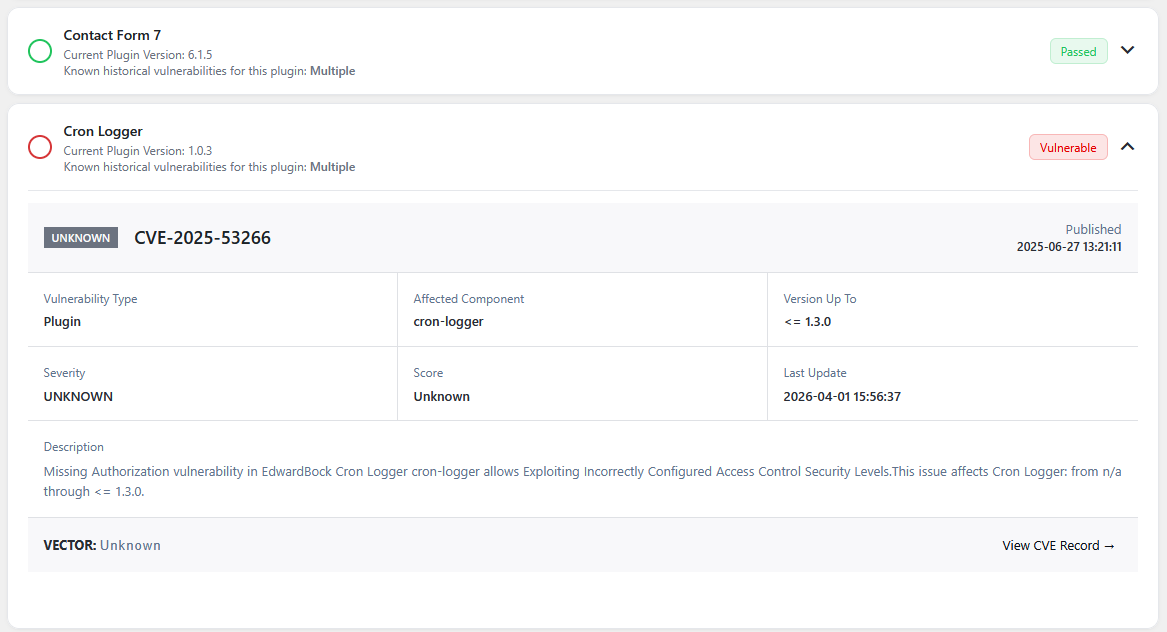Click Cron Logger's known historical vulnerabilities line

pyautogui.click(x=209, y=167)
